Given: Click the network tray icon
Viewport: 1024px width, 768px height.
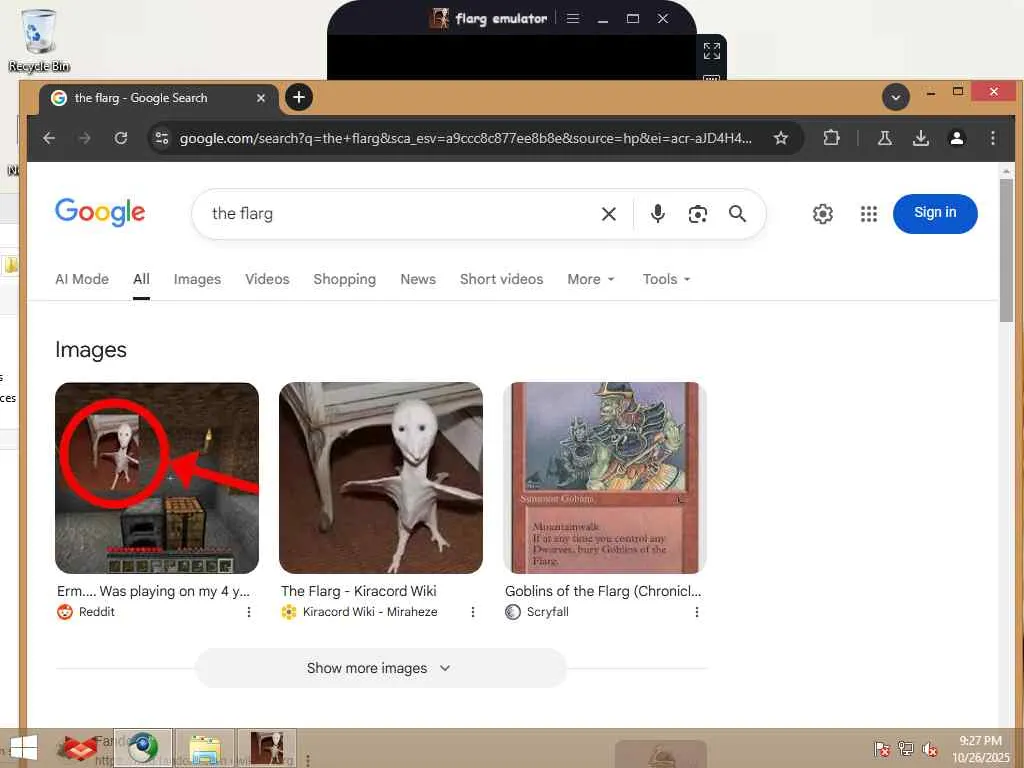Looking at the screenshot, I should point(905,748).
